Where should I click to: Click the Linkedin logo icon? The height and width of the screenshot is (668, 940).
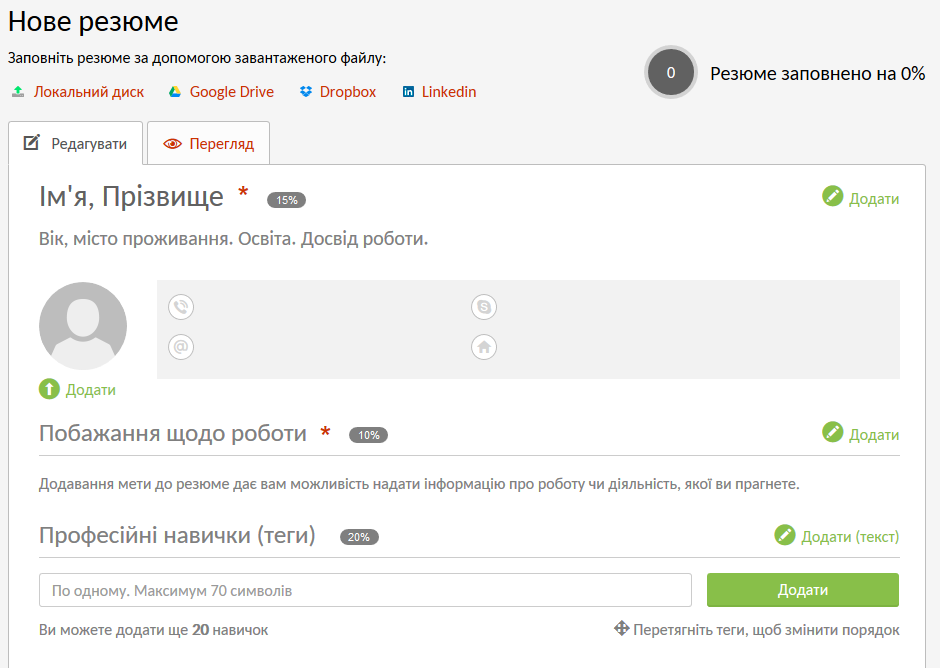[x=408, y=92]
